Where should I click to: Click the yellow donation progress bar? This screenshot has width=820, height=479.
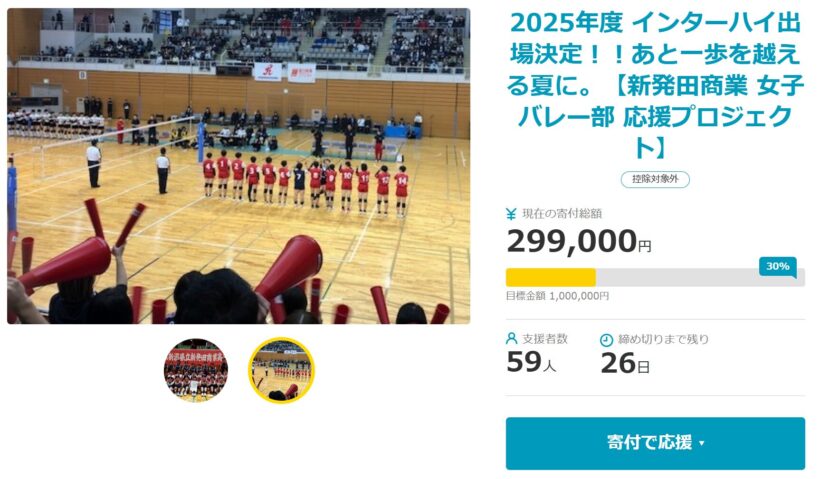tap(551, 277)
